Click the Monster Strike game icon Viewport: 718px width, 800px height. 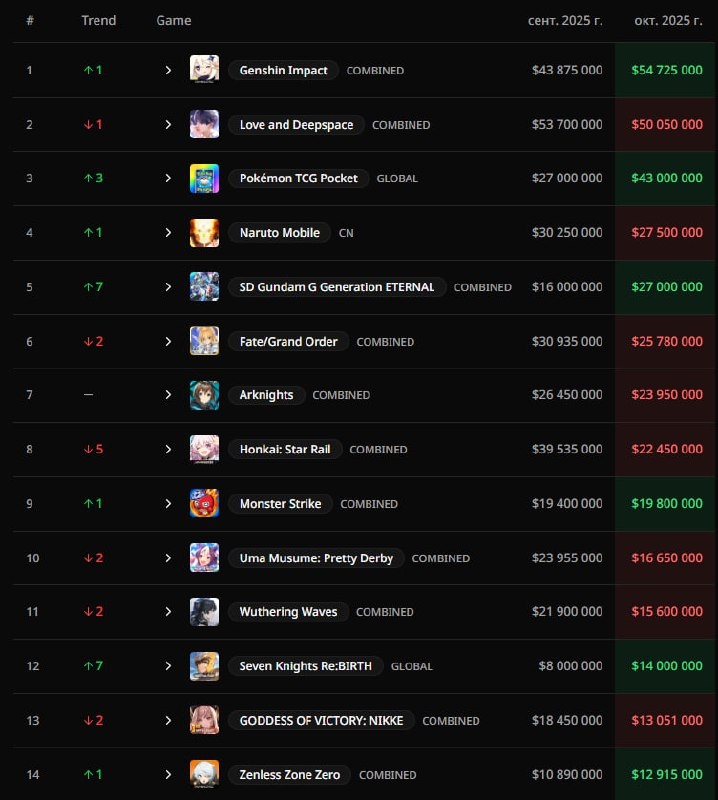tap(204, 503)
